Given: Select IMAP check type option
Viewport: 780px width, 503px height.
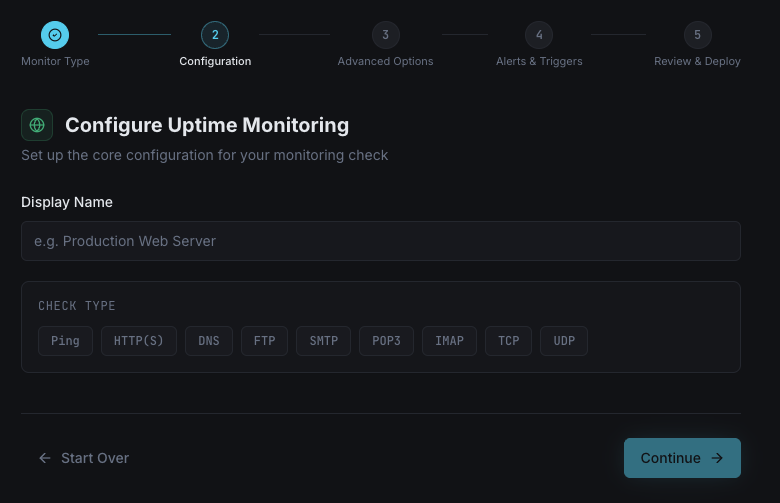Looking at the screenshot, I should [449, 341].
